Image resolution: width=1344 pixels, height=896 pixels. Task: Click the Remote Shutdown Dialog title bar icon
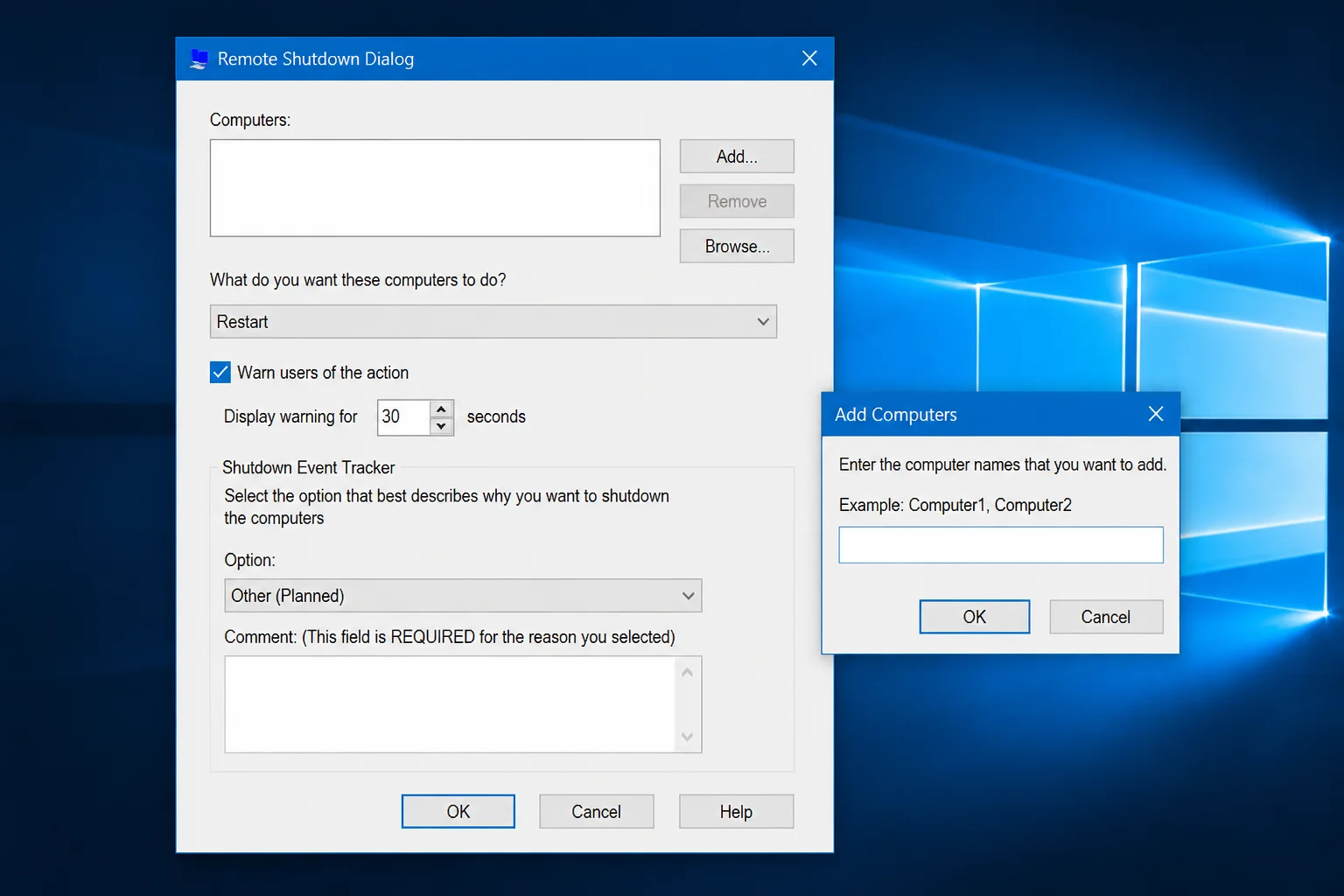click(199, 59)
